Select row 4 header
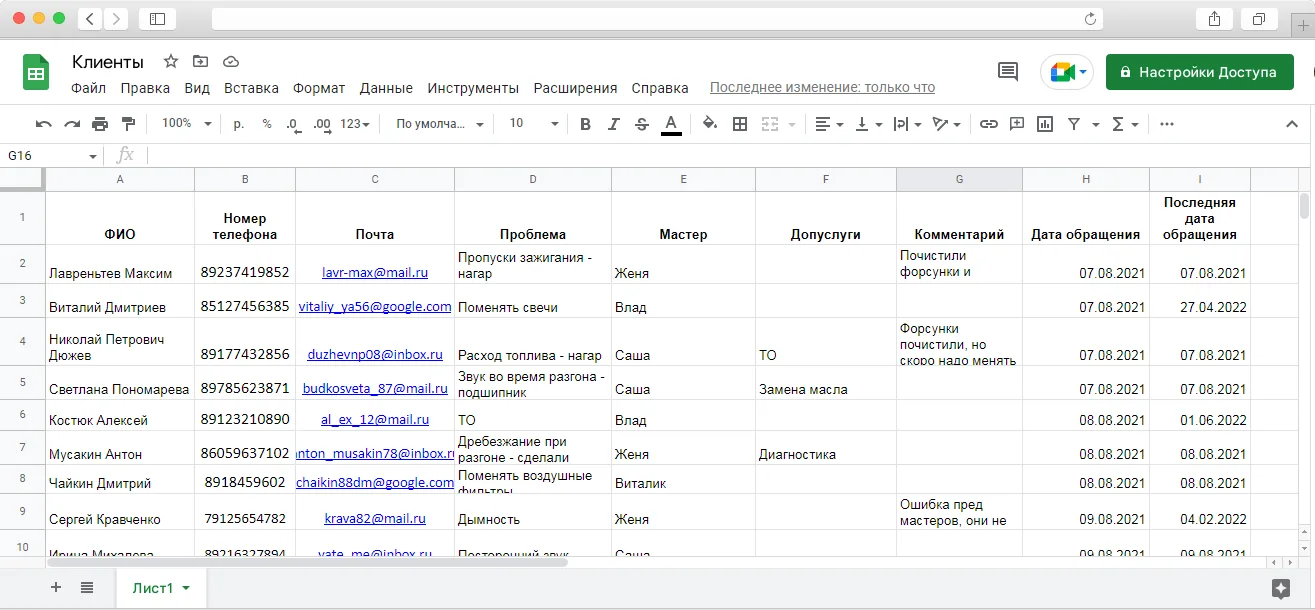Viewport: 1315px width, 610px height. pyautogui.click(x=23, y=342)
